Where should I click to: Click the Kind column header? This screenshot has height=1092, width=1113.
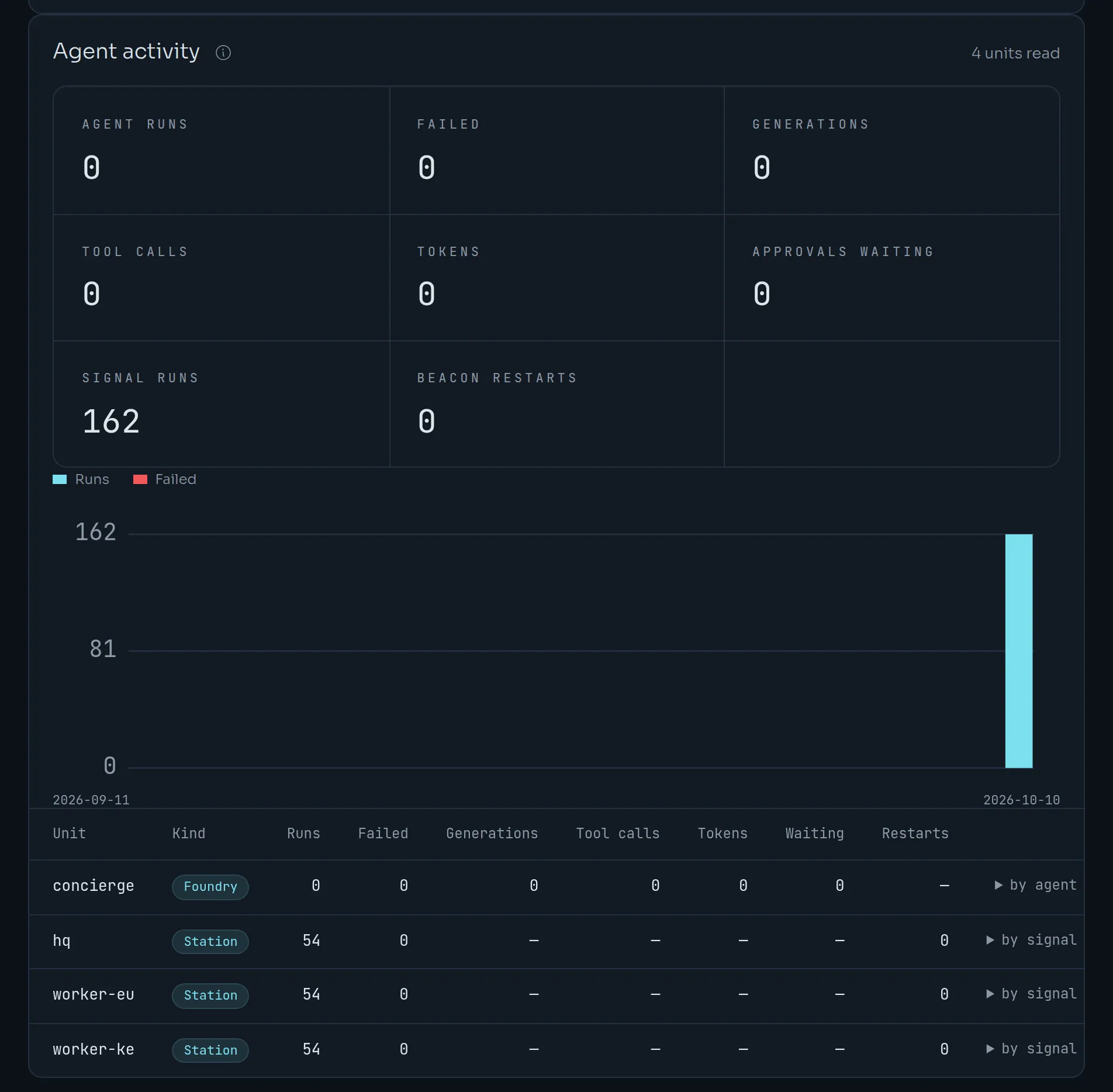click(189, 834)
